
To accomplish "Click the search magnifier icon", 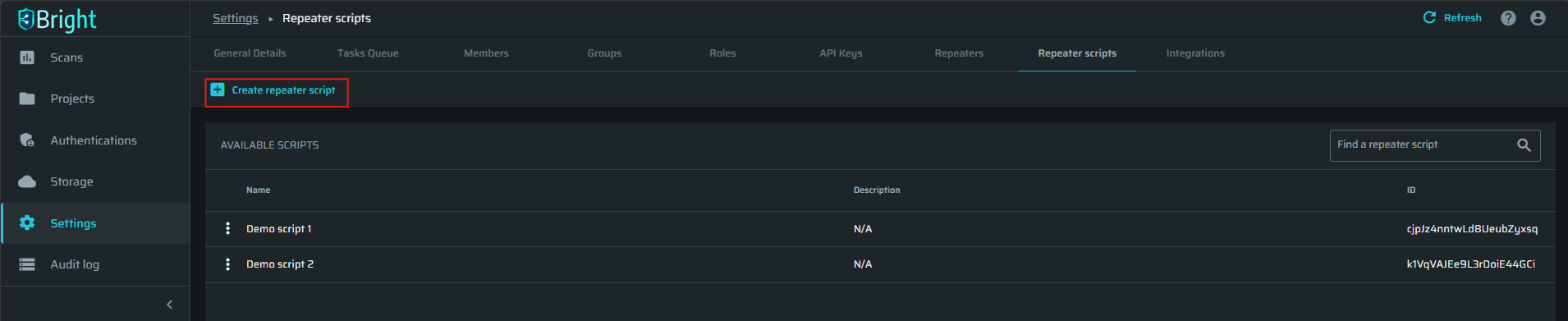I will pos(1524,145).
